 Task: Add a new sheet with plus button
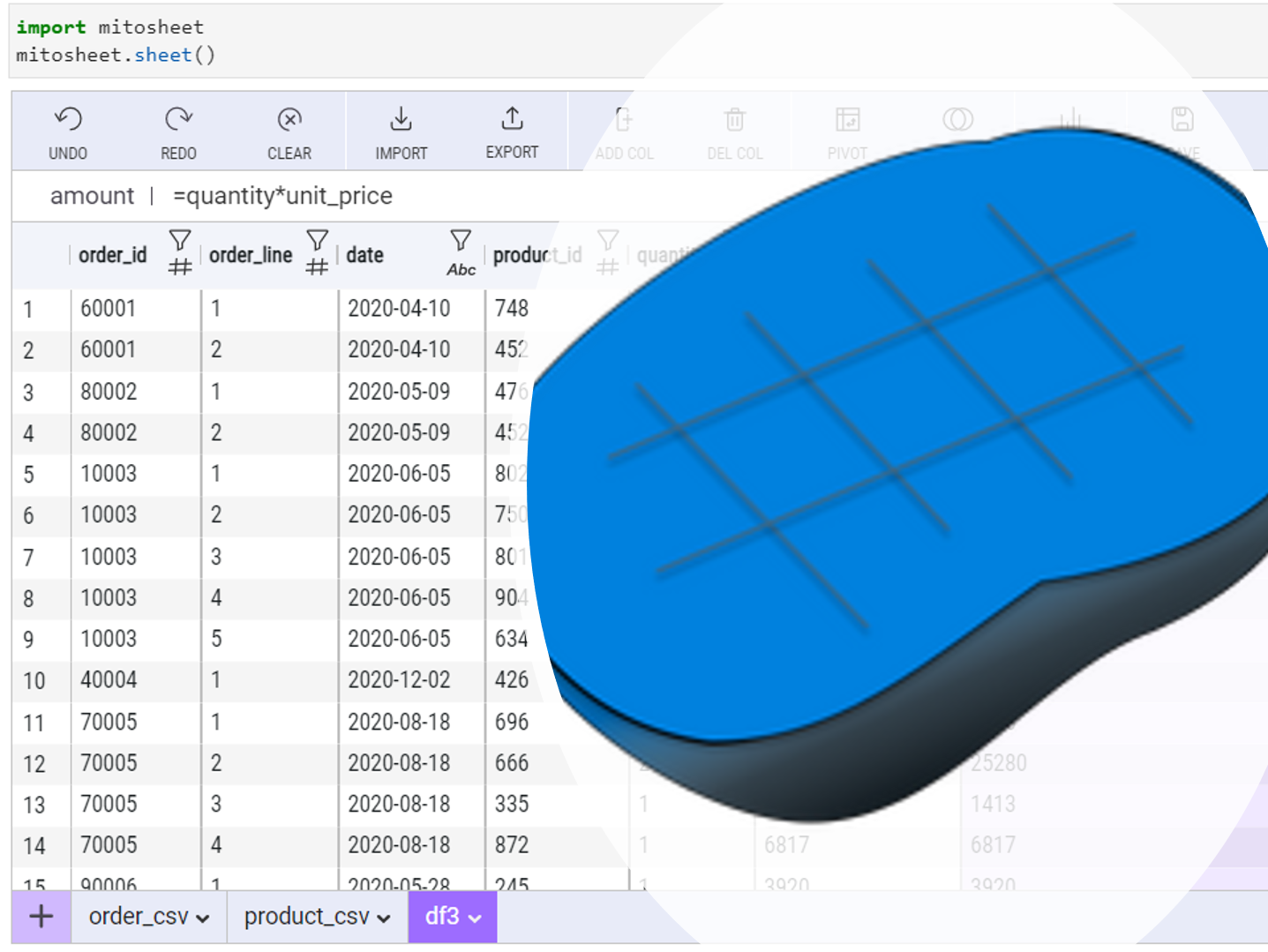(x=41, y=917)
